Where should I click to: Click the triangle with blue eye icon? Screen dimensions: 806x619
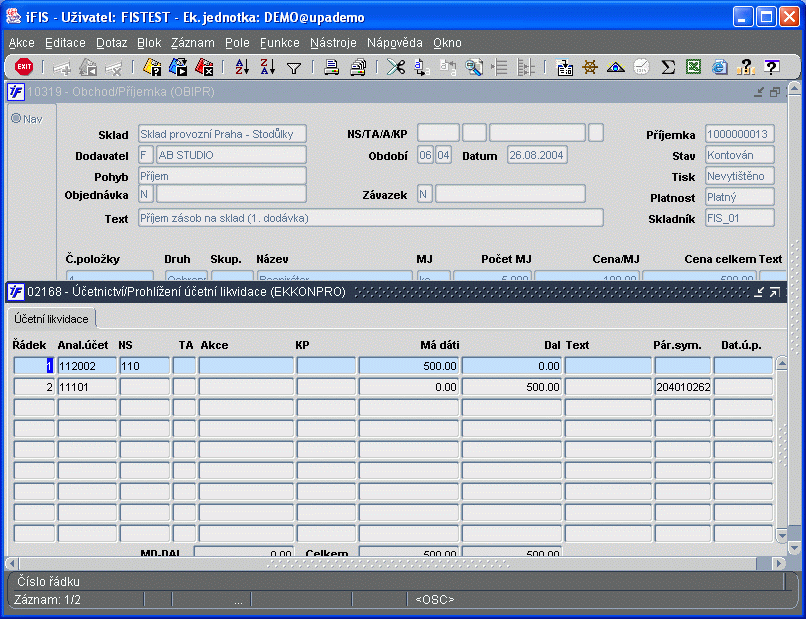[x=616, y=67]
